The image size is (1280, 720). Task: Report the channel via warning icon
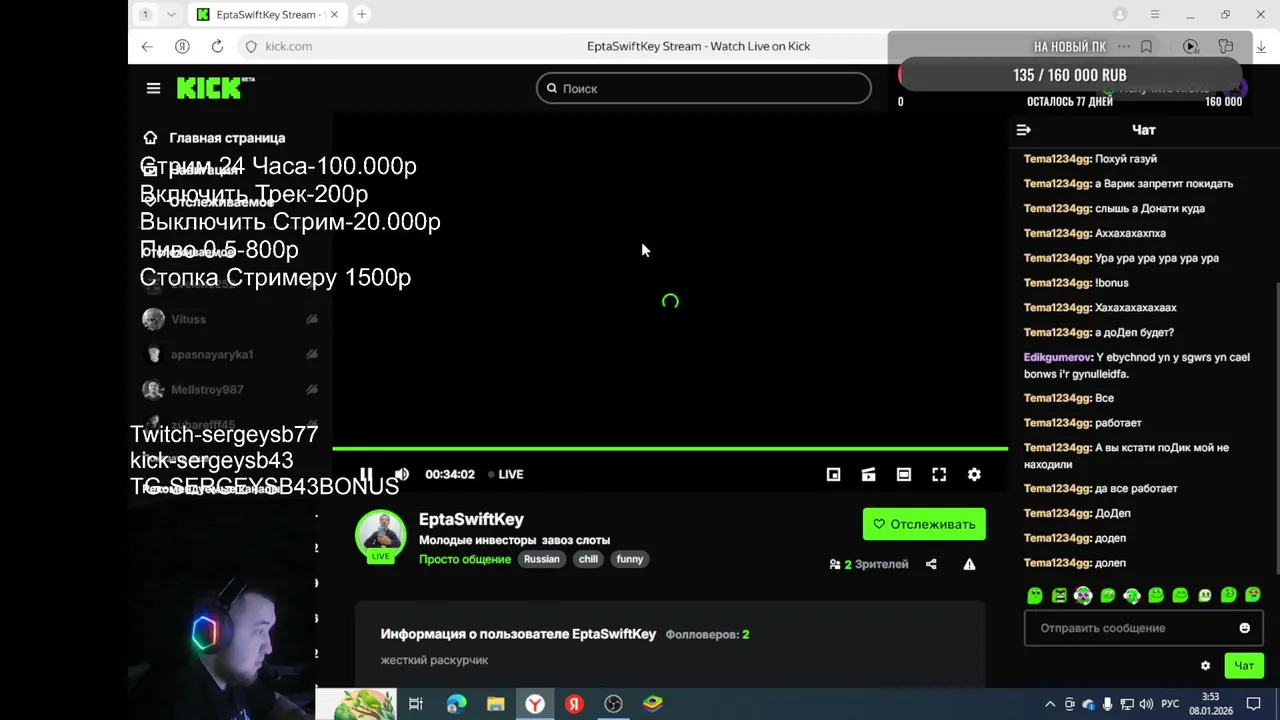click(x=969, y=564)
